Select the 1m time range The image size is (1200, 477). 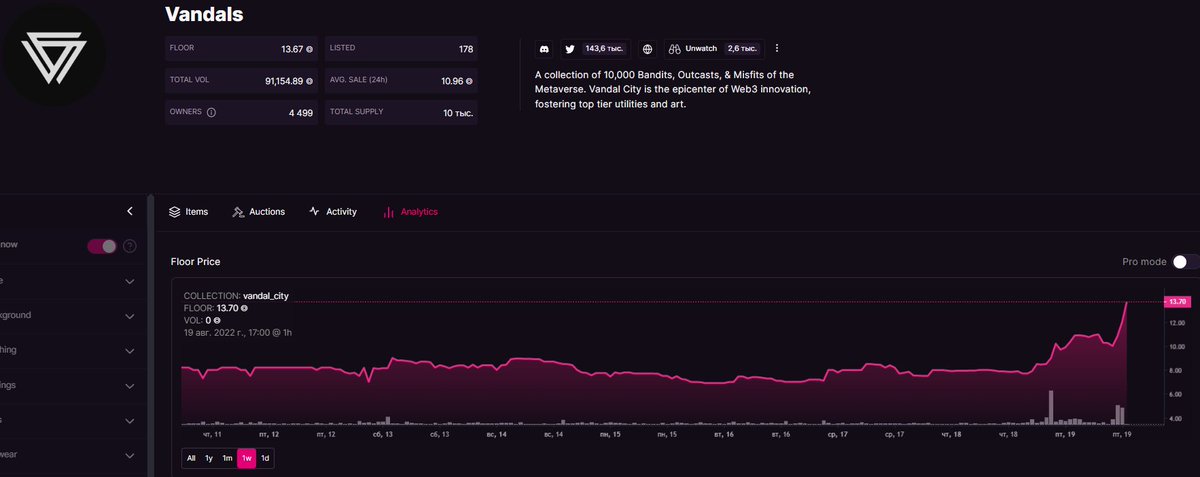(x=228, y=458)
